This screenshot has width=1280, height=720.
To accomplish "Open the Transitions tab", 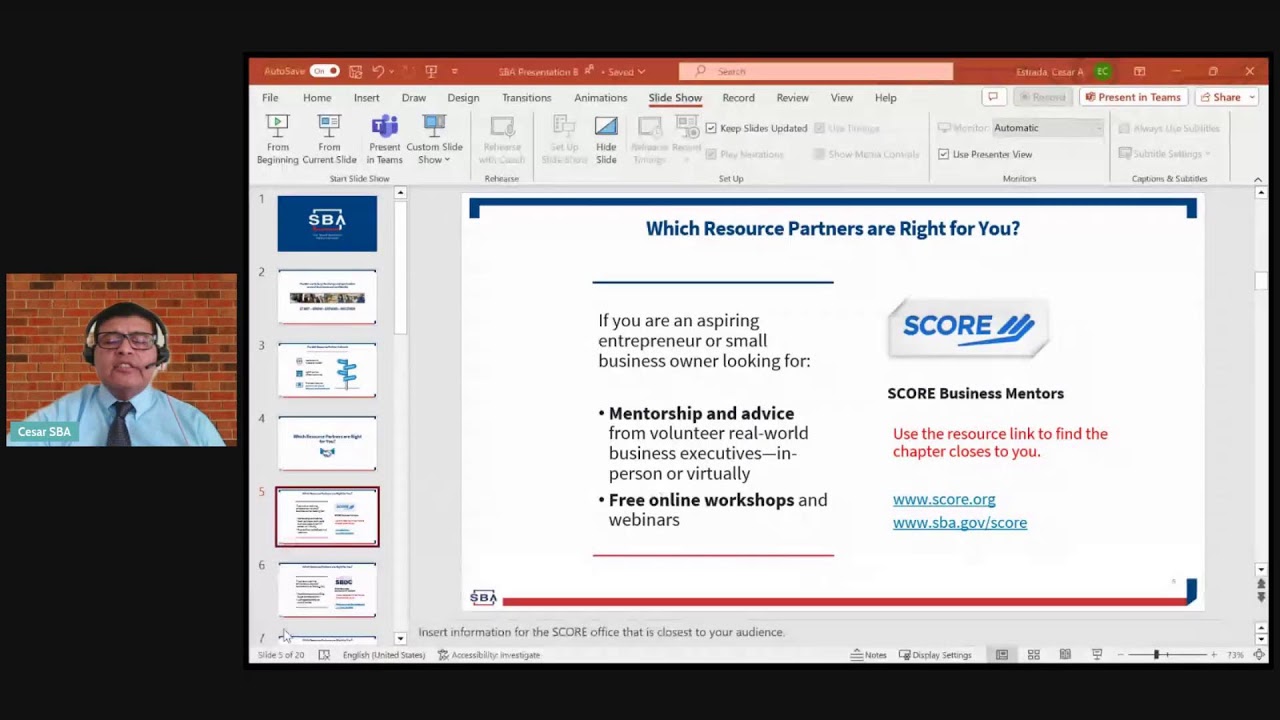I will pyautogui.click(x=526, y=98).
